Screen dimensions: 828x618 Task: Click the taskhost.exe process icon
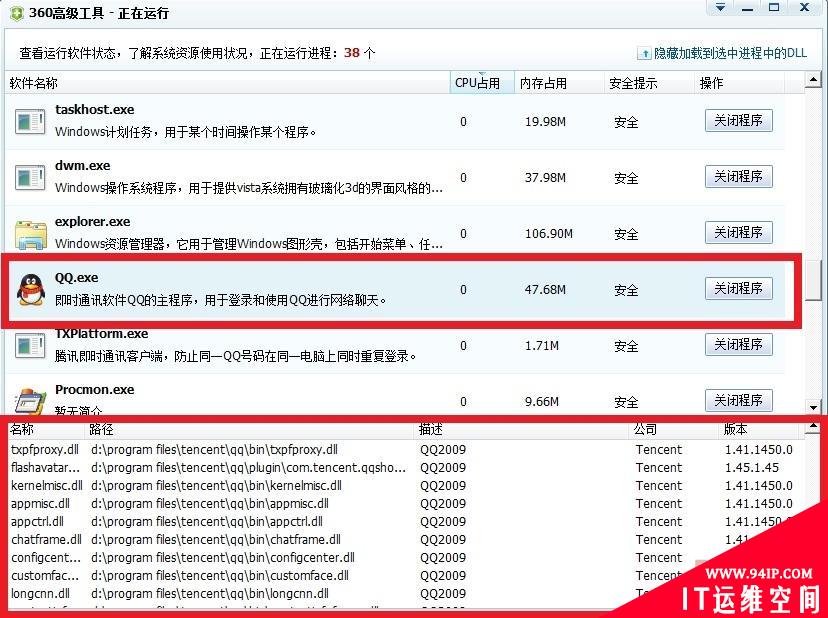(30, 121)
